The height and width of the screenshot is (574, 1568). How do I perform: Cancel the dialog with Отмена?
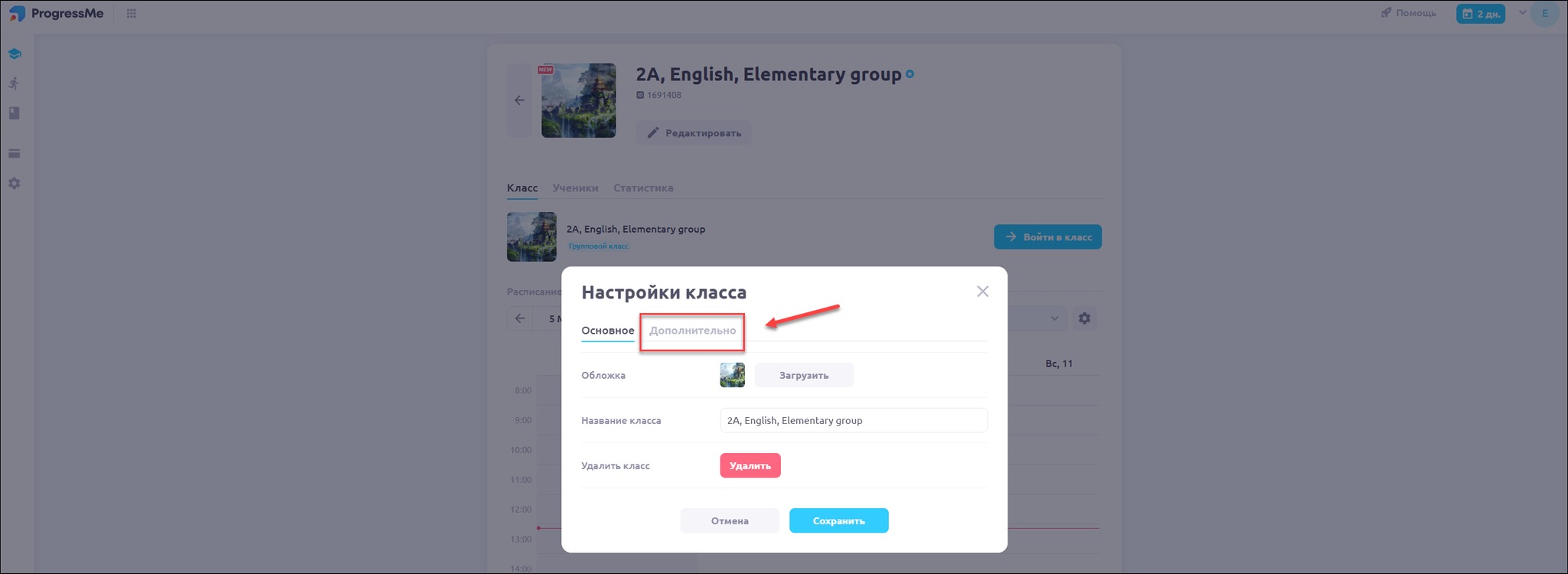(x=729, y=520)
